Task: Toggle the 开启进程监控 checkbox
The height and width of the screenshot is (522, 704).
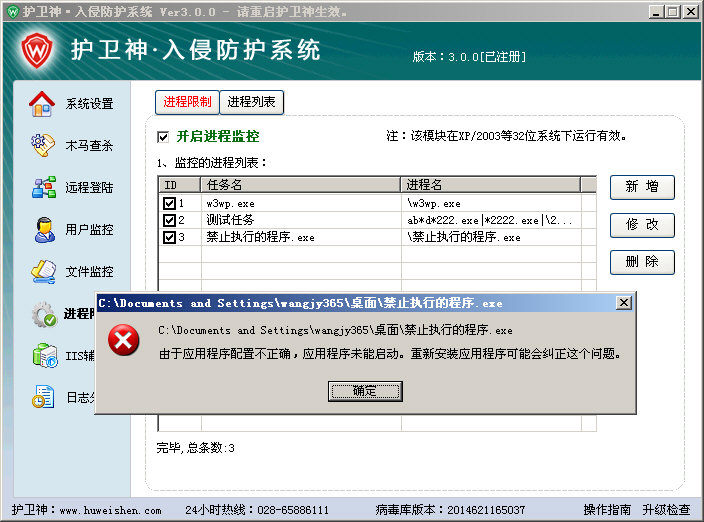Action: 163,137
